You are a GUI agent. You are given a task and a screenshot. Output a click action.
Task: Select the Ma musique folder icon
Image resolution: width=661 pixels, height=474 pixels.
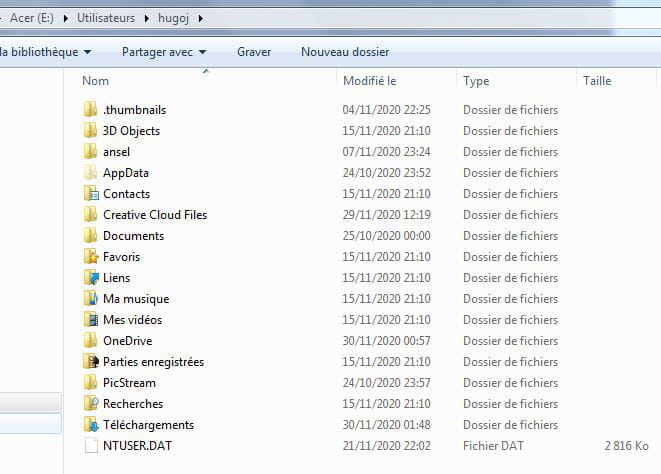91,299
